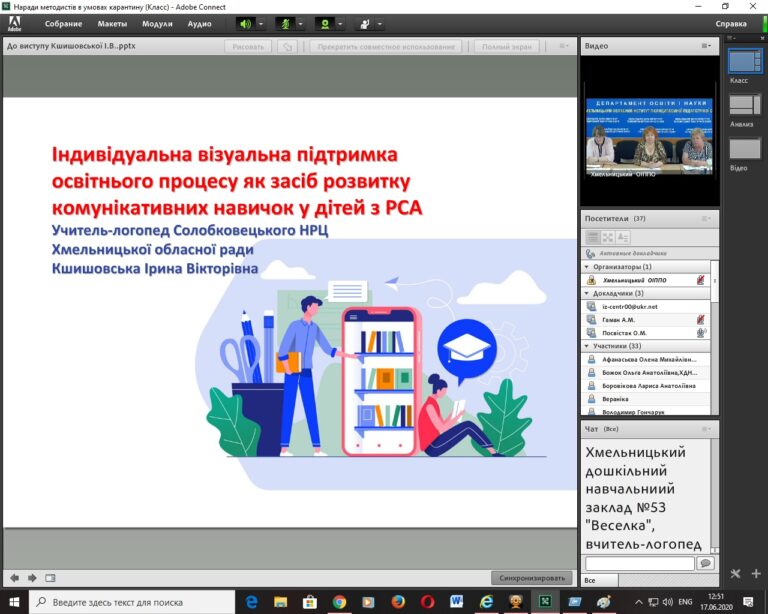Click the Полный экран button

coord(506,47)
